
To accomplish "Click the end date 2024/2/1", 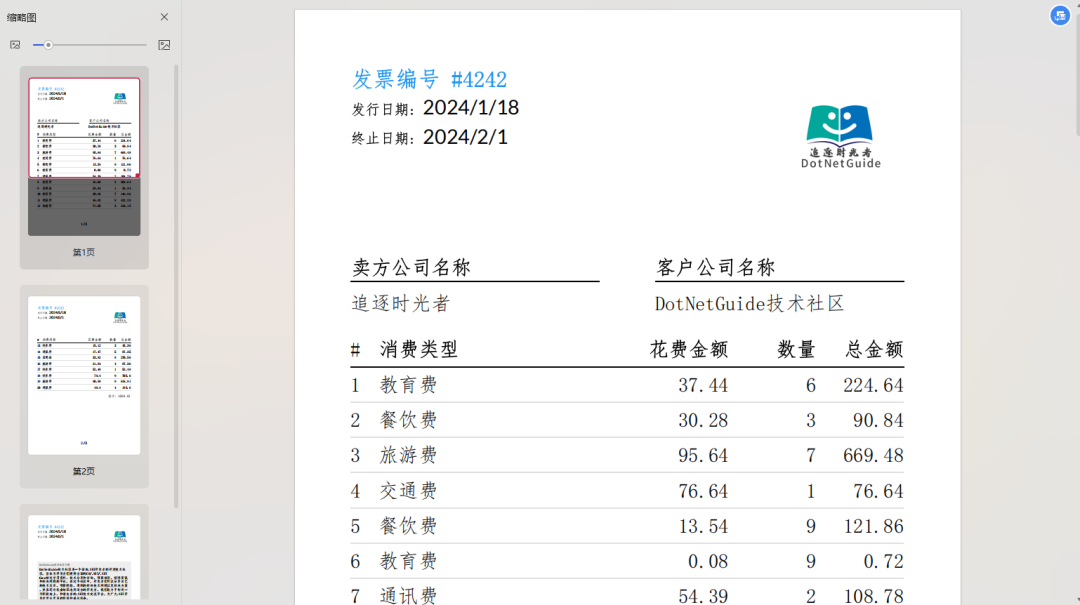I will click(465, 137).
